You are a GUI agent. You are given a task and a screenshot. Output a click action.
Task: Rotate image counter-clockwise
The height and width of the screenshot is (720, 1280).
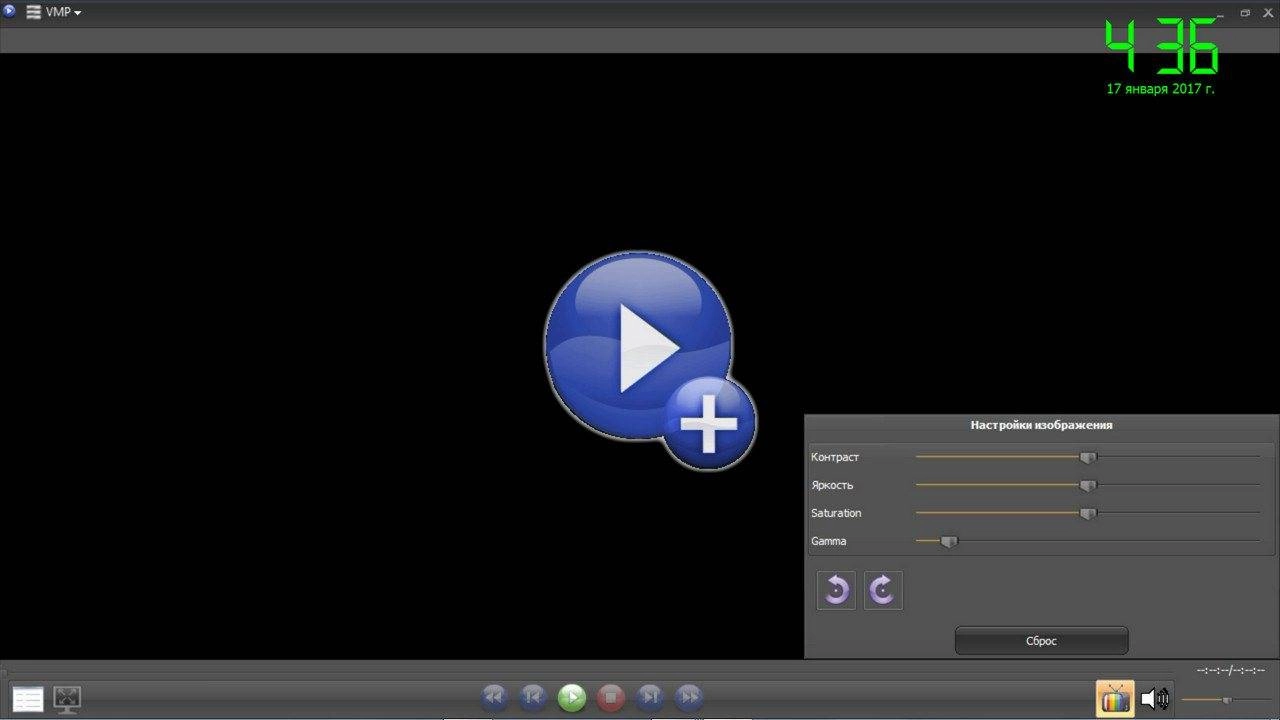tap(836, 590)
